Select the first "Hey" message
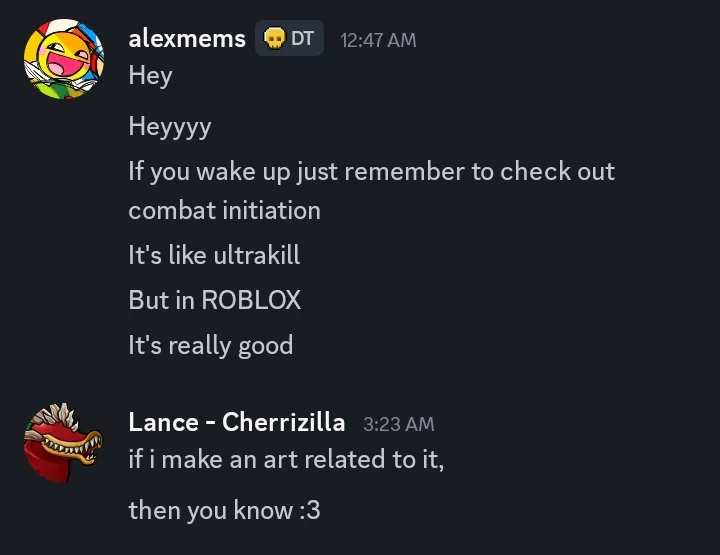 [151, 76]
